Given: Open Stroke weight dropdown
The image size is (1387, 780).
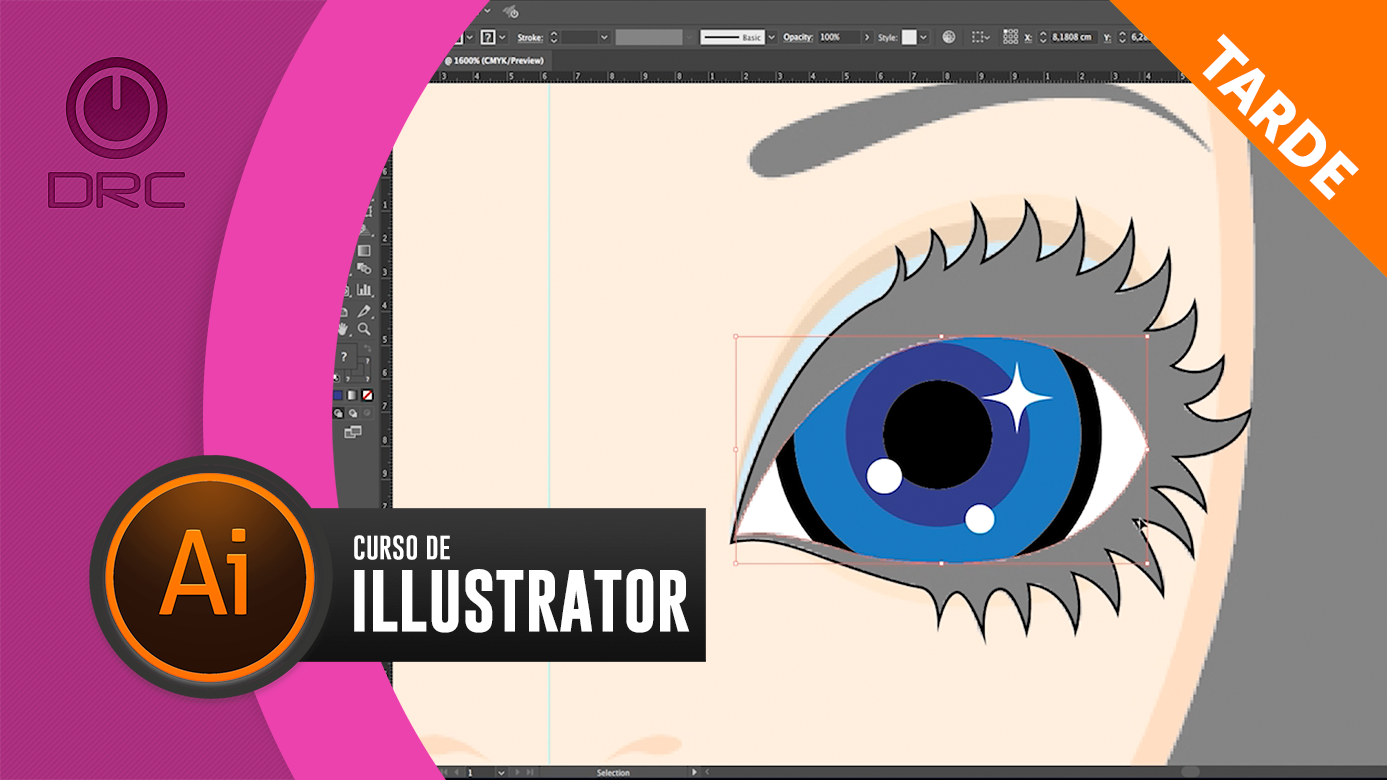Looking at the screenshot, I should click(604, 37).
